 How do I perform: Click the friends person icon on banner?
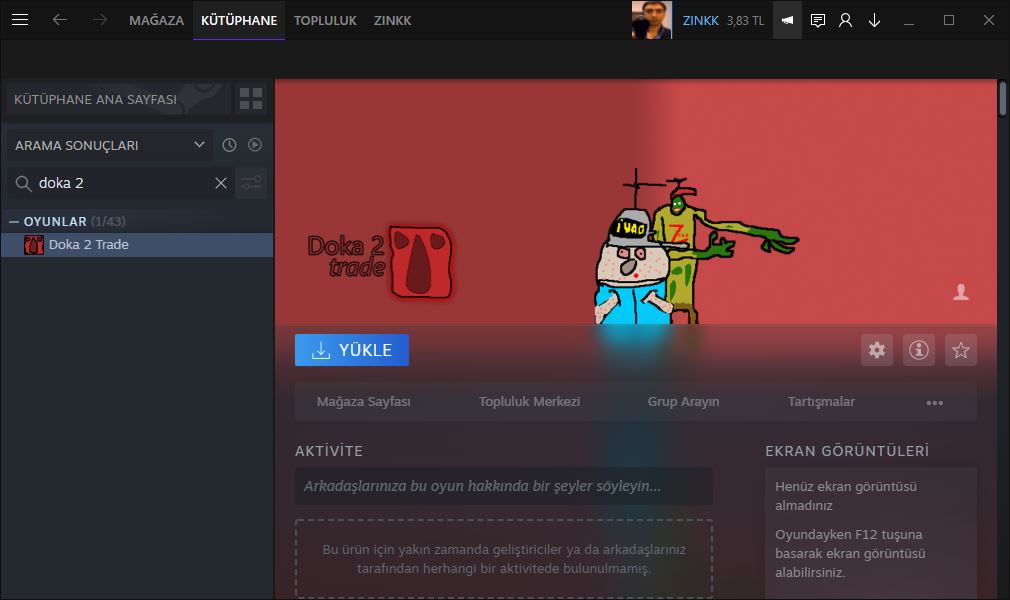click(x=960, y=293)
